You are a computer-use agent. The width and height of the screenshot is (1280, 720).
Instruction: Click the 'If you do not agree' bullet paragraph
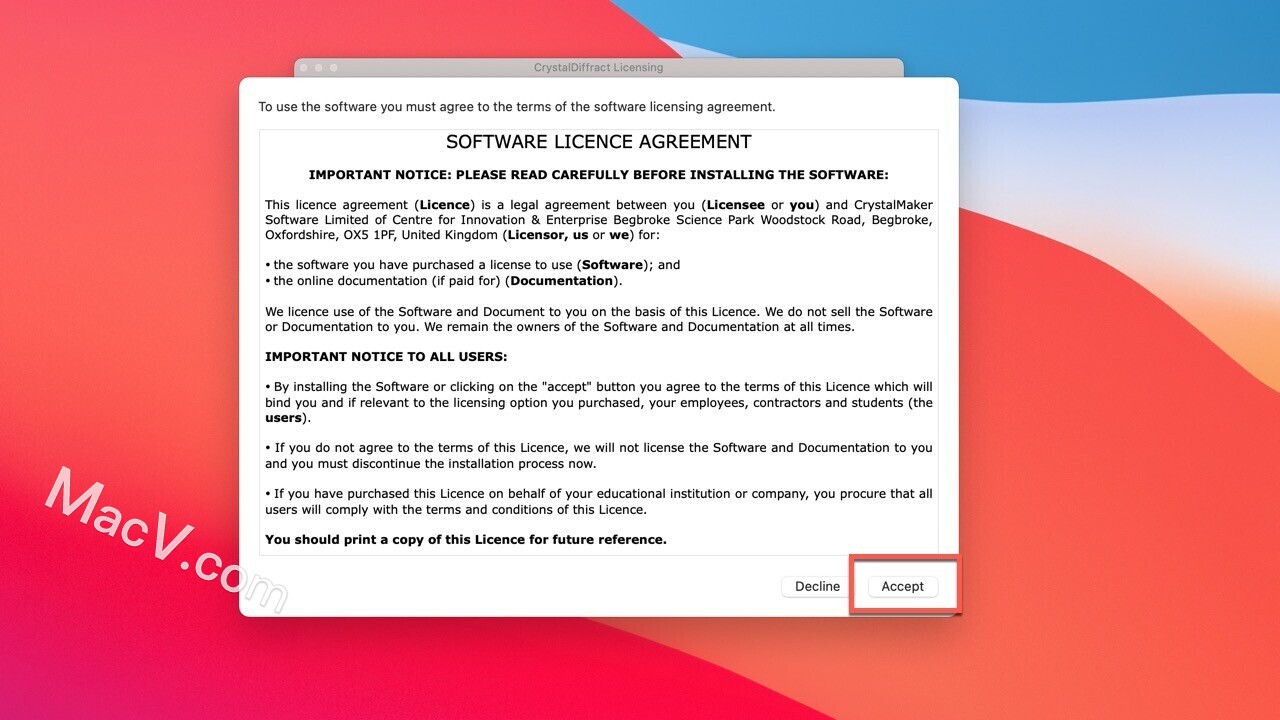coord(598,455)
